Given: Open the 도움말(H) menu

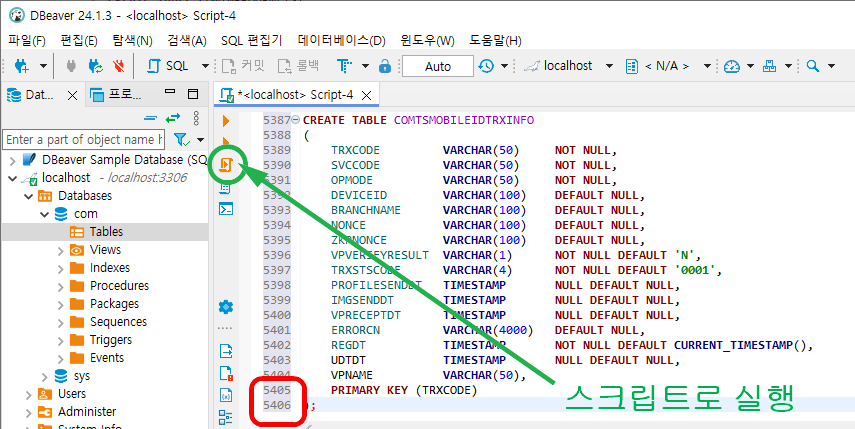Looking at the screenshot, I should (495, 41).
